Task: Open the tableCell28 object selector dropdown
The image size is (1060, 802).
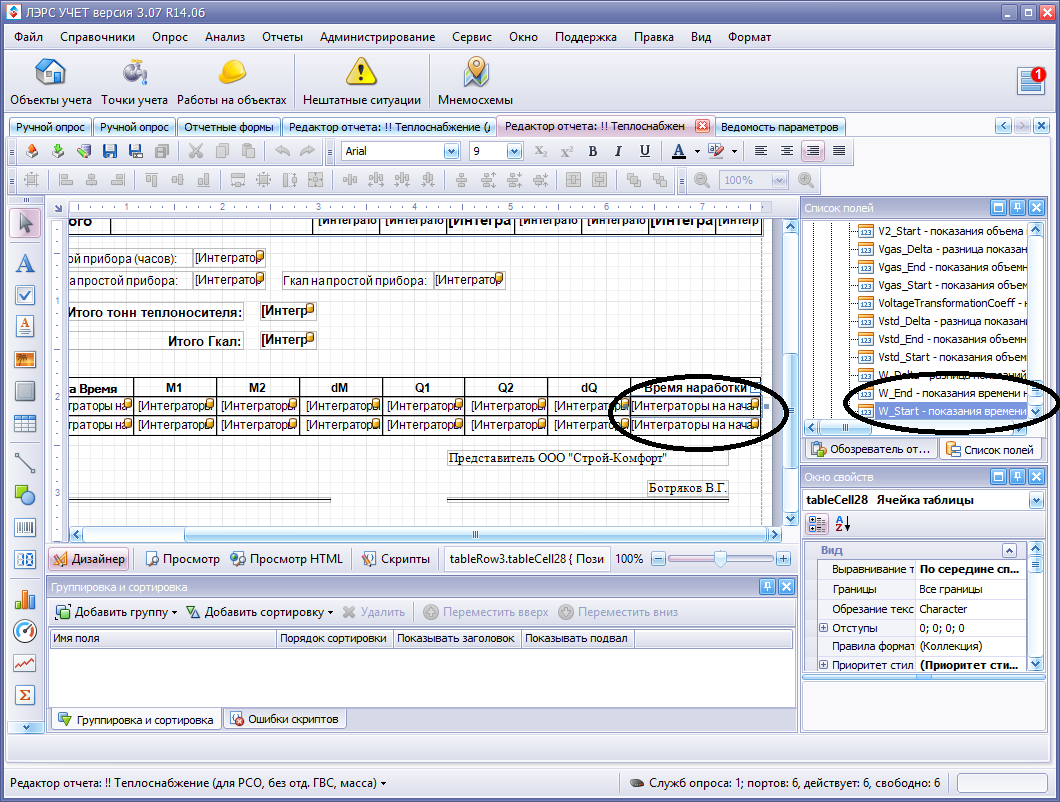Action: [x=1036, y=500]
